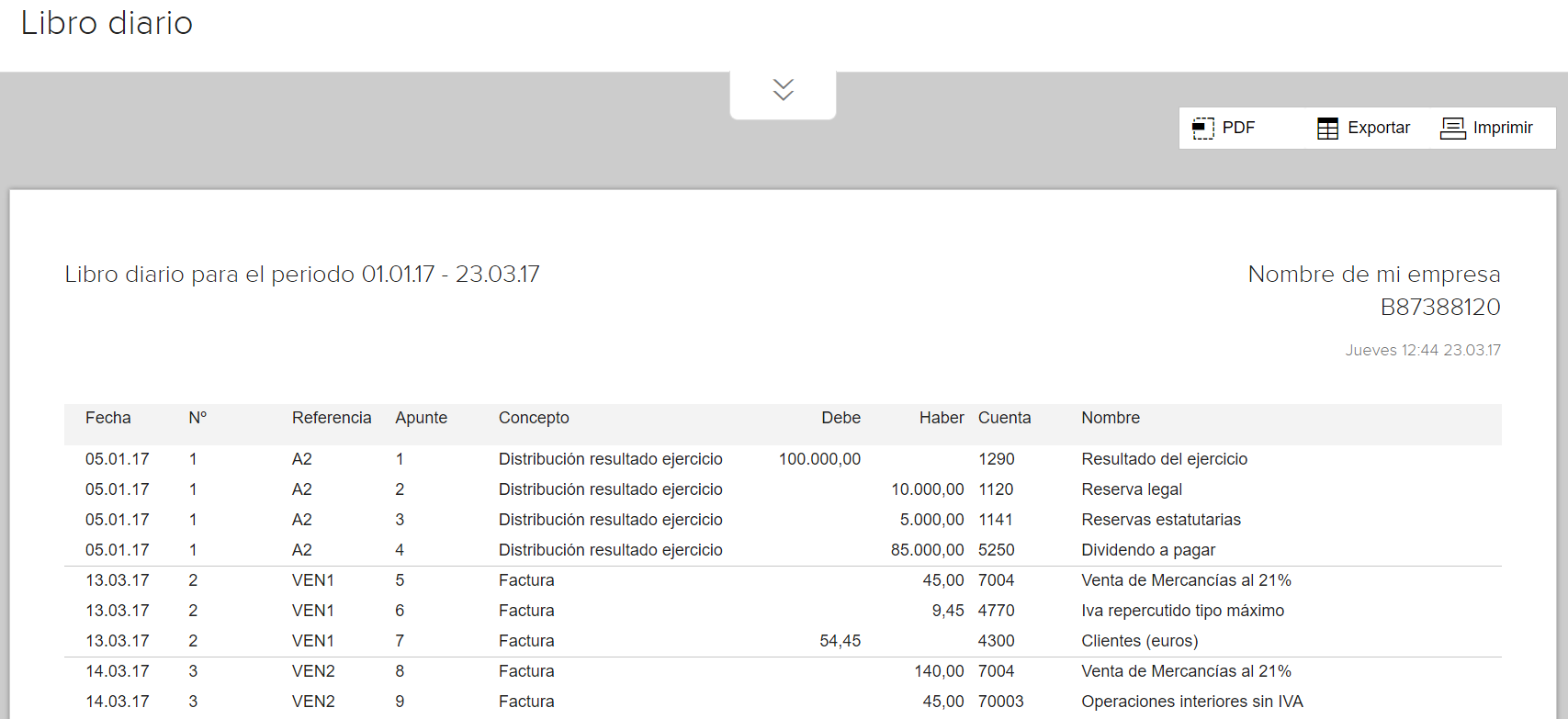Click Factura concept on apunte 6 row
1568x719 pixels.
526,611
